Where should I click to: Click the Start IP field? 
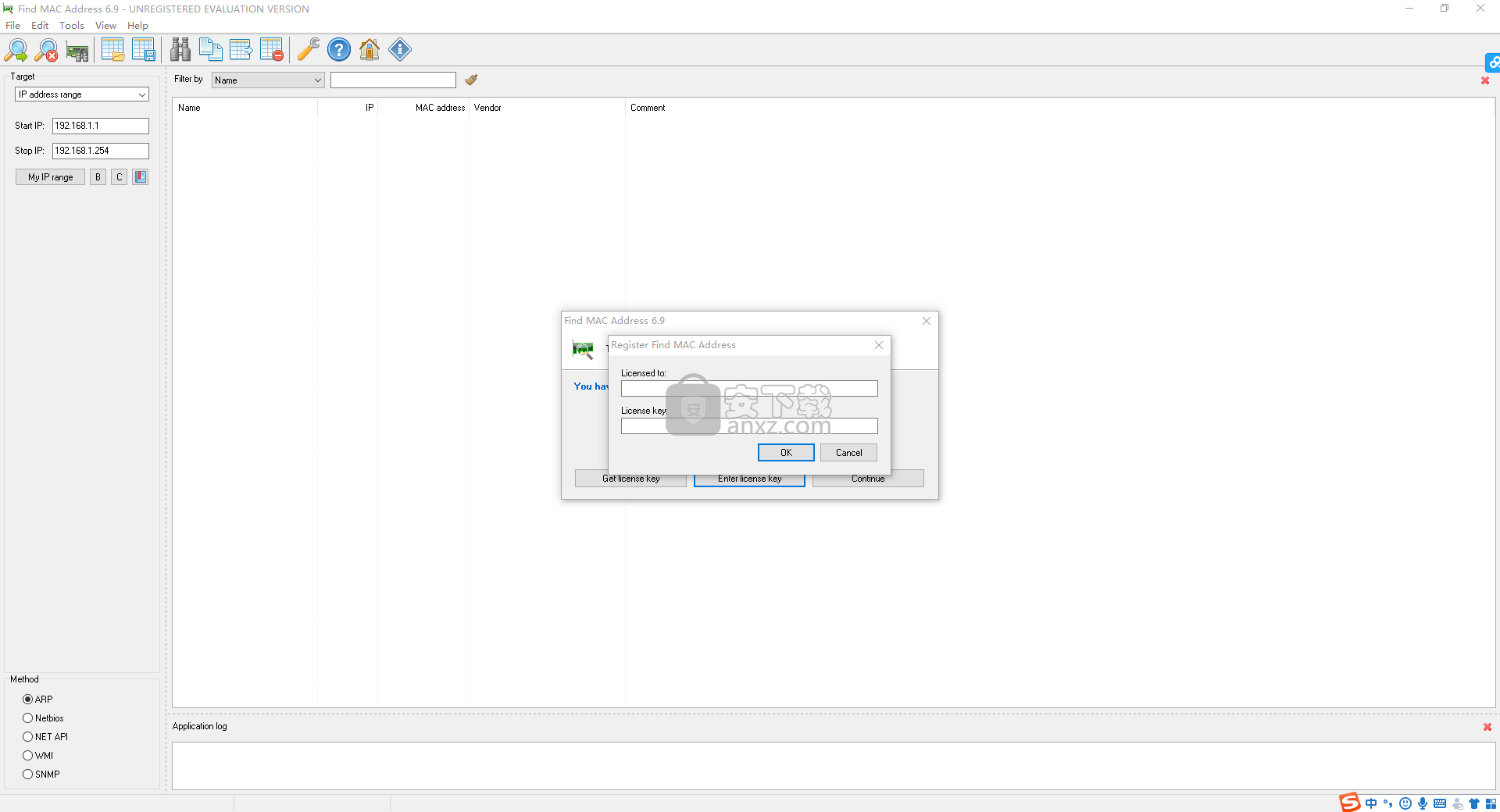(x=101, y=126)
